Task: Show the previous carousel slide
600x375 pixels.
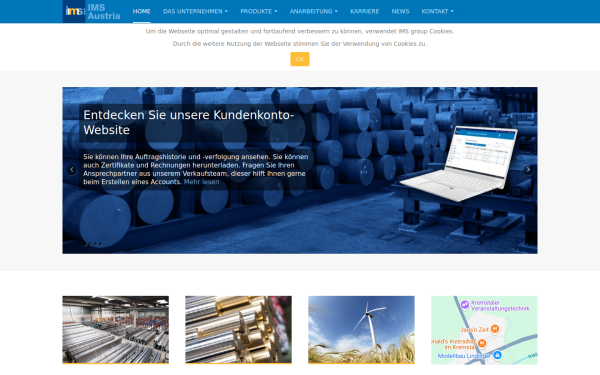Action: (x=72, y=170)
